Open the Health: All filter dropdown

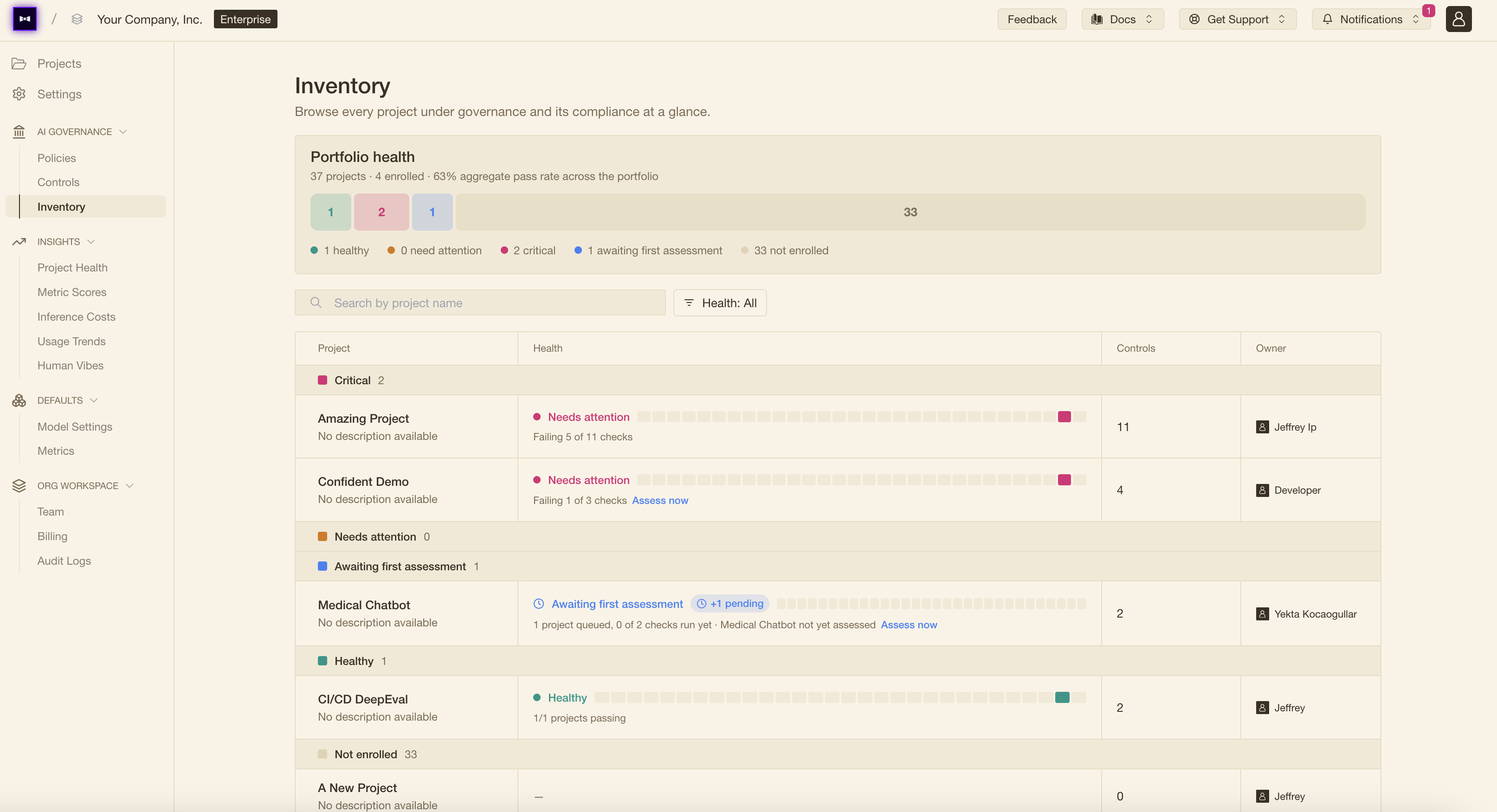(x=719, y=303)
